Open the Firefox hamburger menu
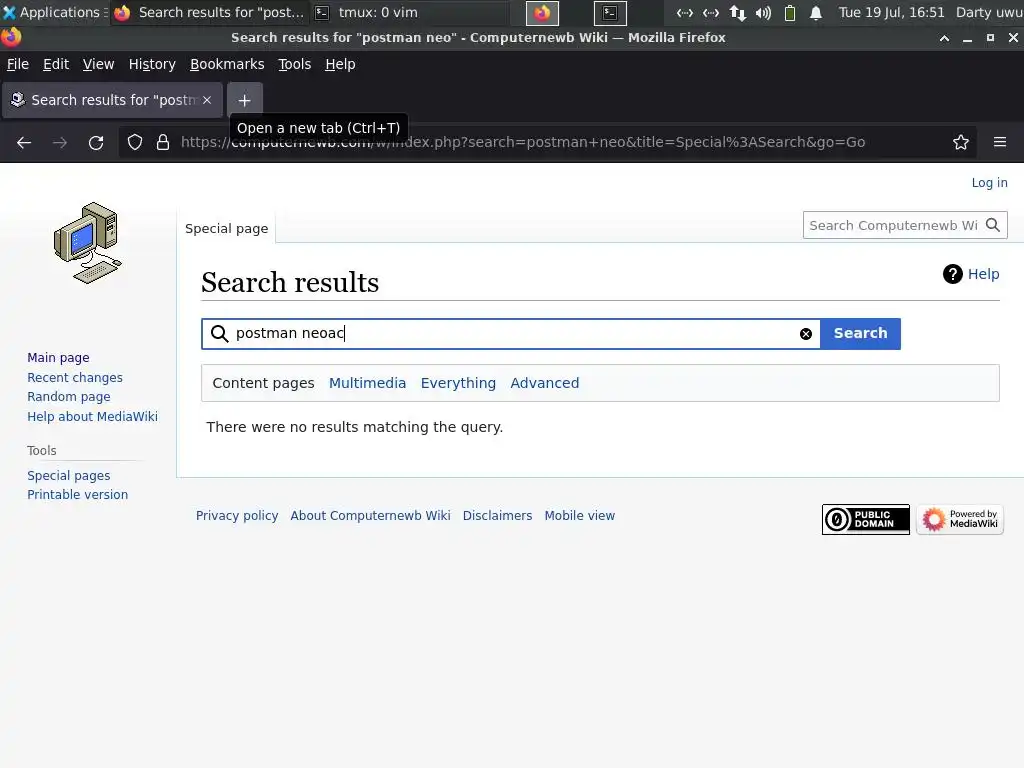 (1000, 142)
